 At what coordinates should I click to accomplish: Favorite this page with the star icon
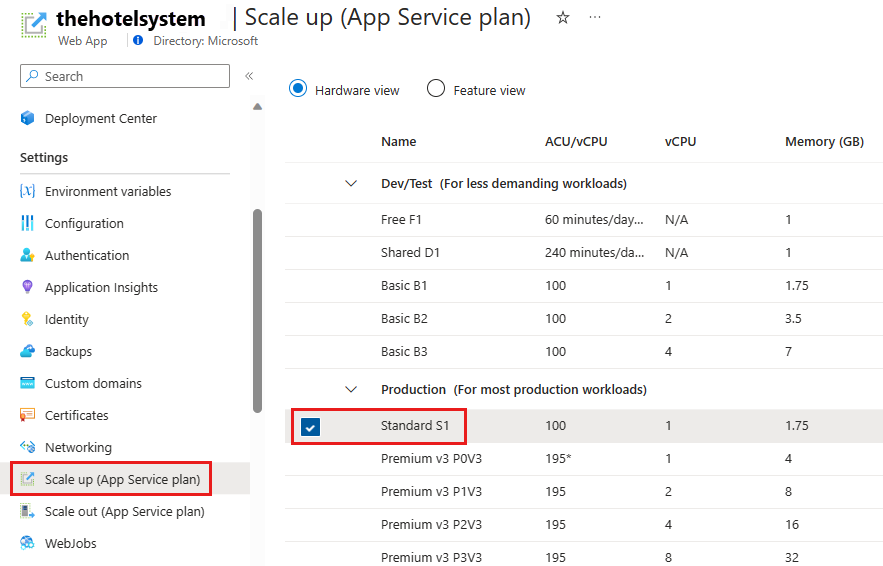click(563, 17)
